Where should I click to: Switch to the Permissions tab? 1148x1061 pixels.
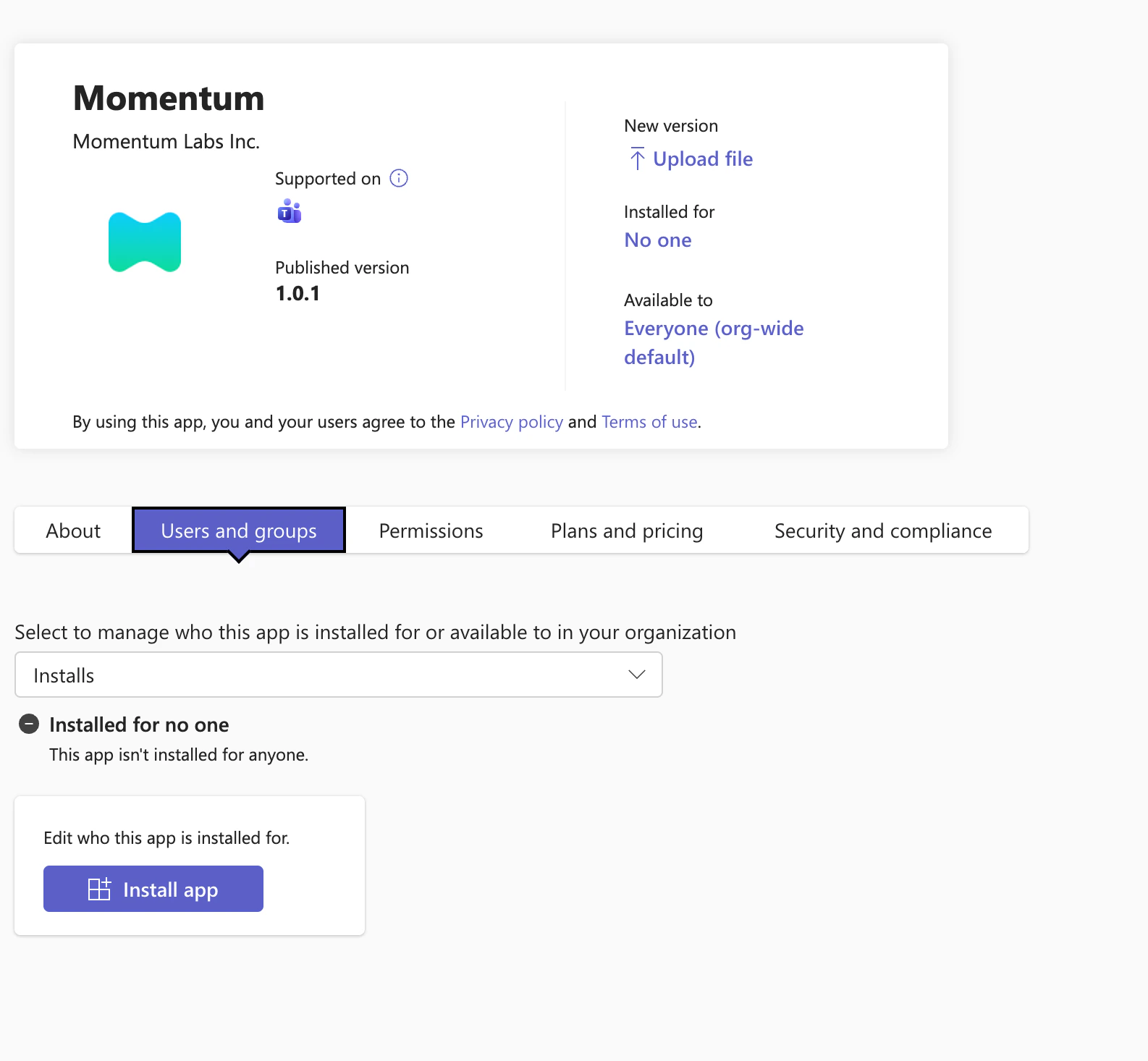431,530
